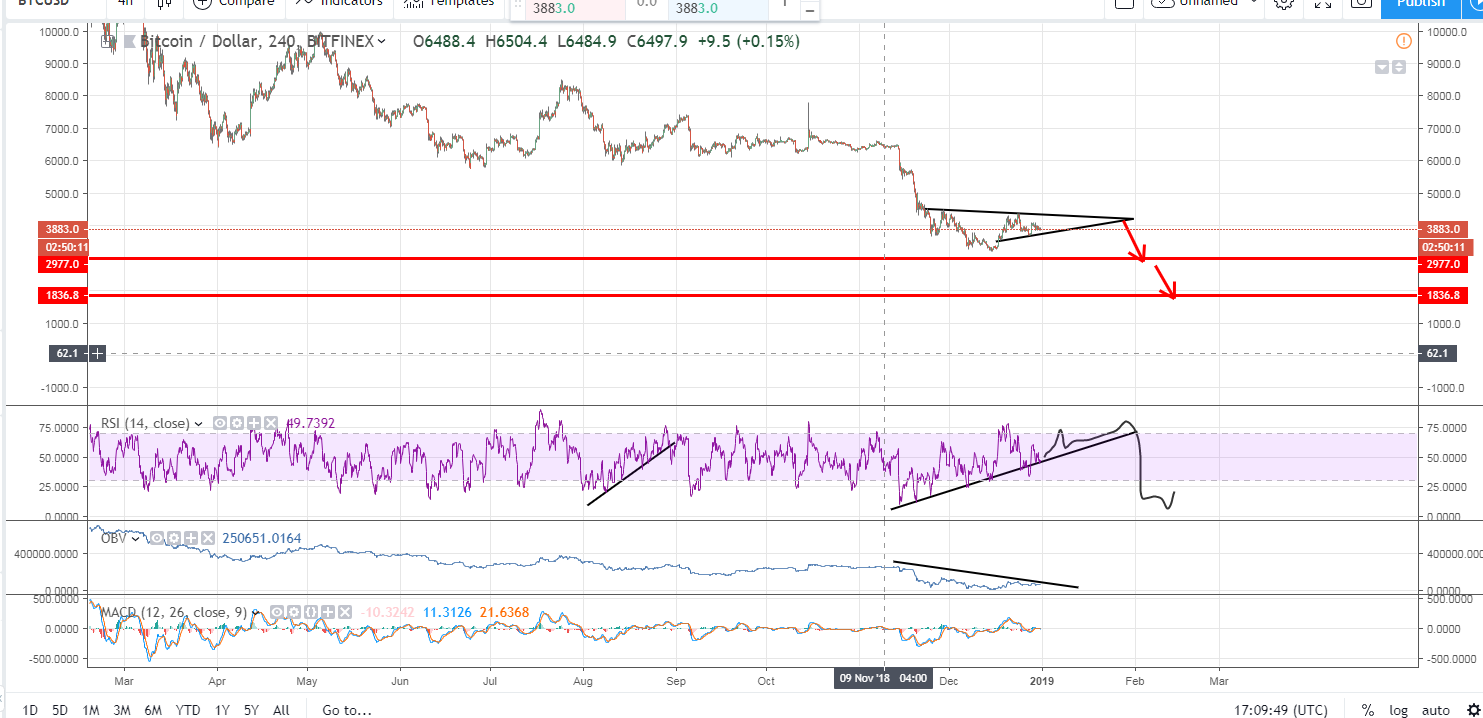Viewport: 1483px width, 718px height.
Task: Toggle the log scale button
Action: pos(1399,710)
